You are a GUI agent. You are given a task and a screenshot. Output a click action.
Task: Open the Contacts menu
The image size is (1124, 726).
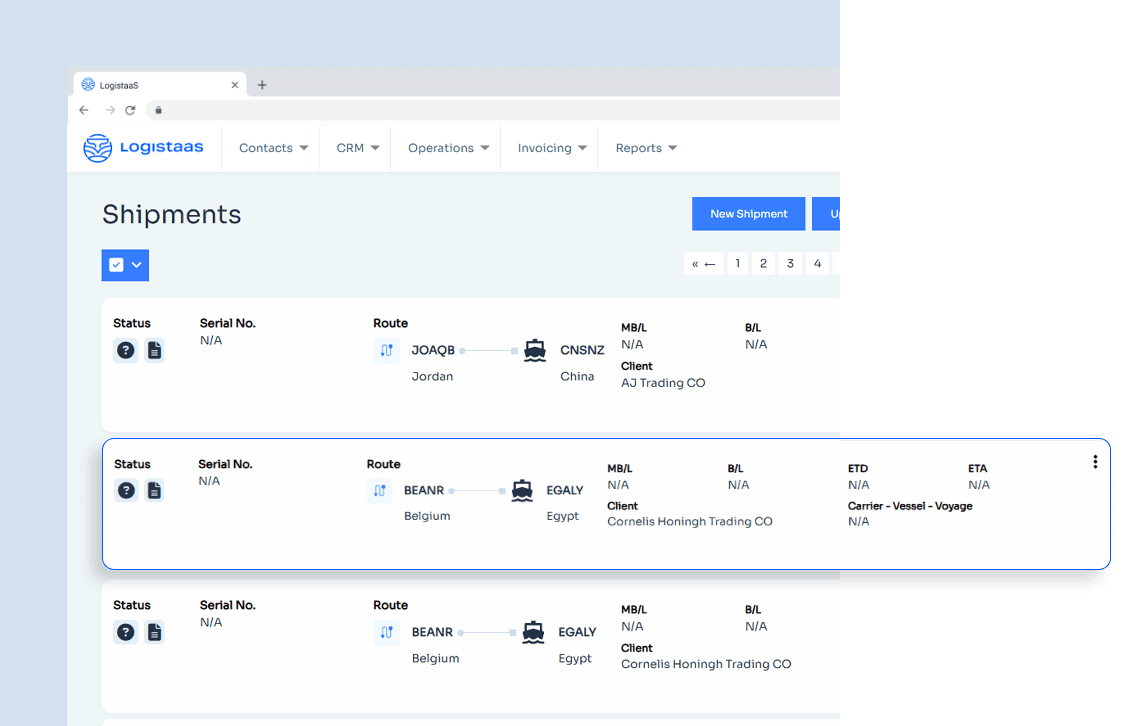click(273, 148)
